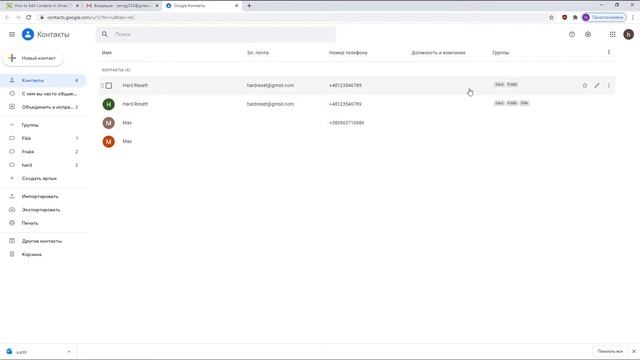Collapse the Группы section
The width and height of the screenshot is (640, 360).
pyautogui.click(x=12, y=125)
